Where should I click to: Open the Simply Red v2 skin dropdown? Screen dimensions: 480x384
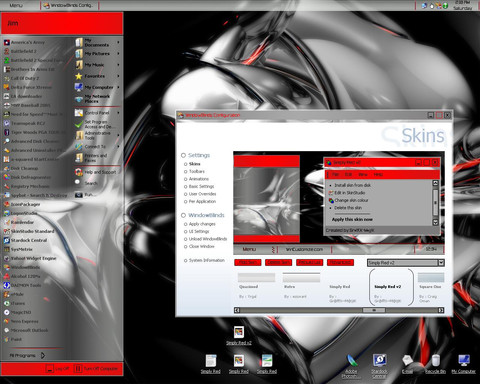tap(441, 263)
